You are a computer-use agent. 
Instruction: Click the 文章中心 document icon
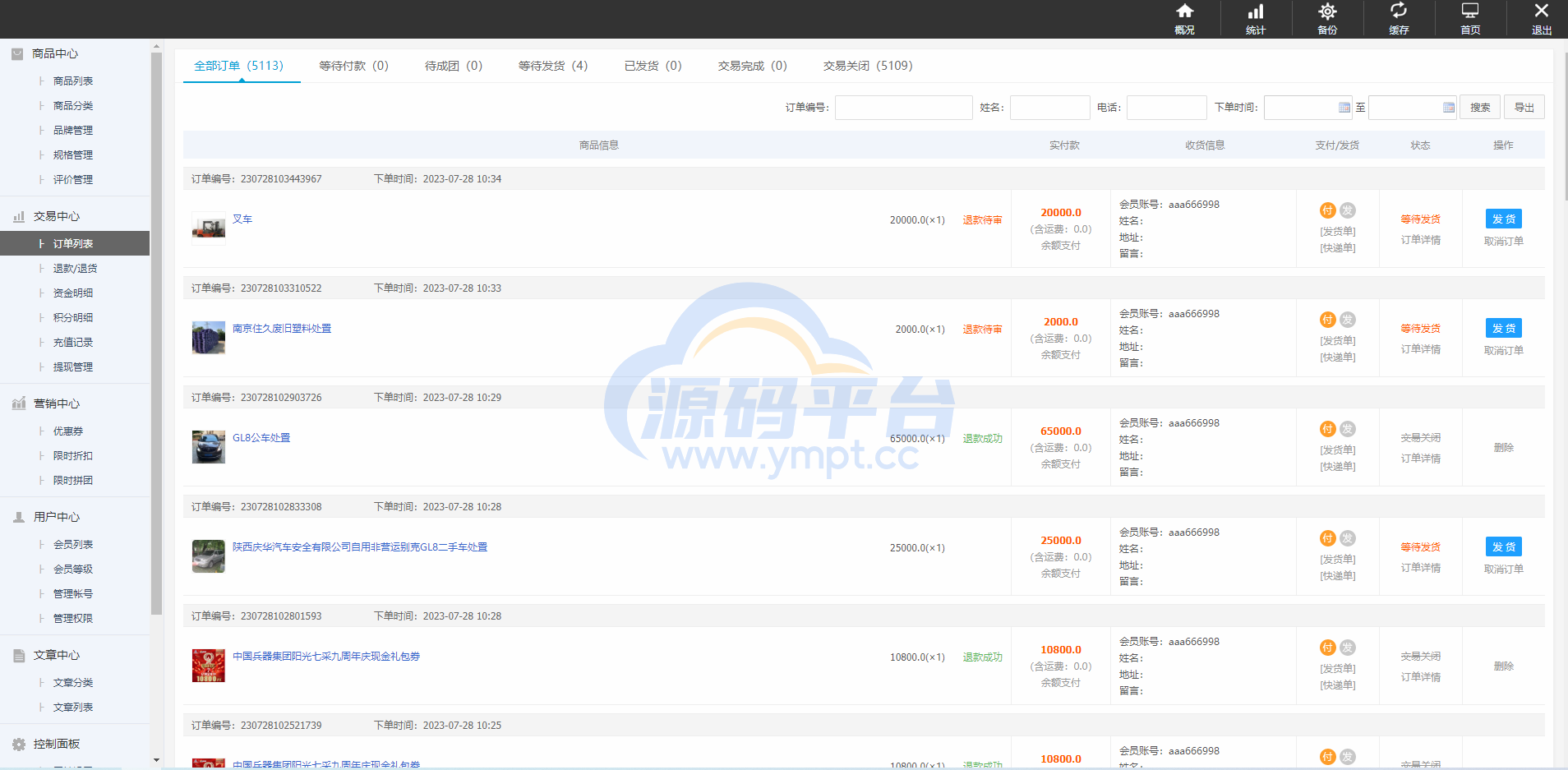click(19, 655)
